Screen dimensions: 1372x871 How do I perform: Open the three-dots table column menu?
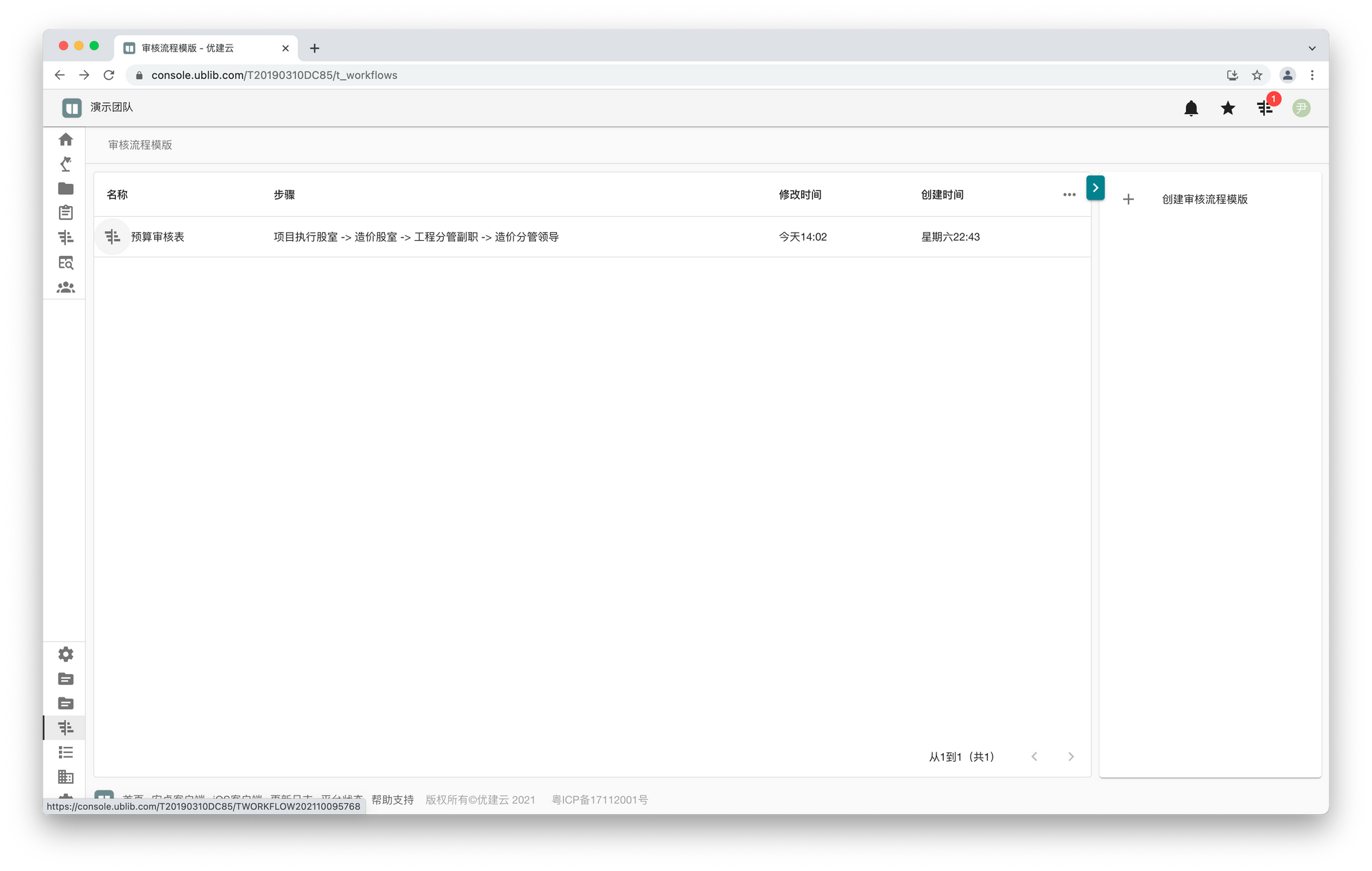(1069, 195)
